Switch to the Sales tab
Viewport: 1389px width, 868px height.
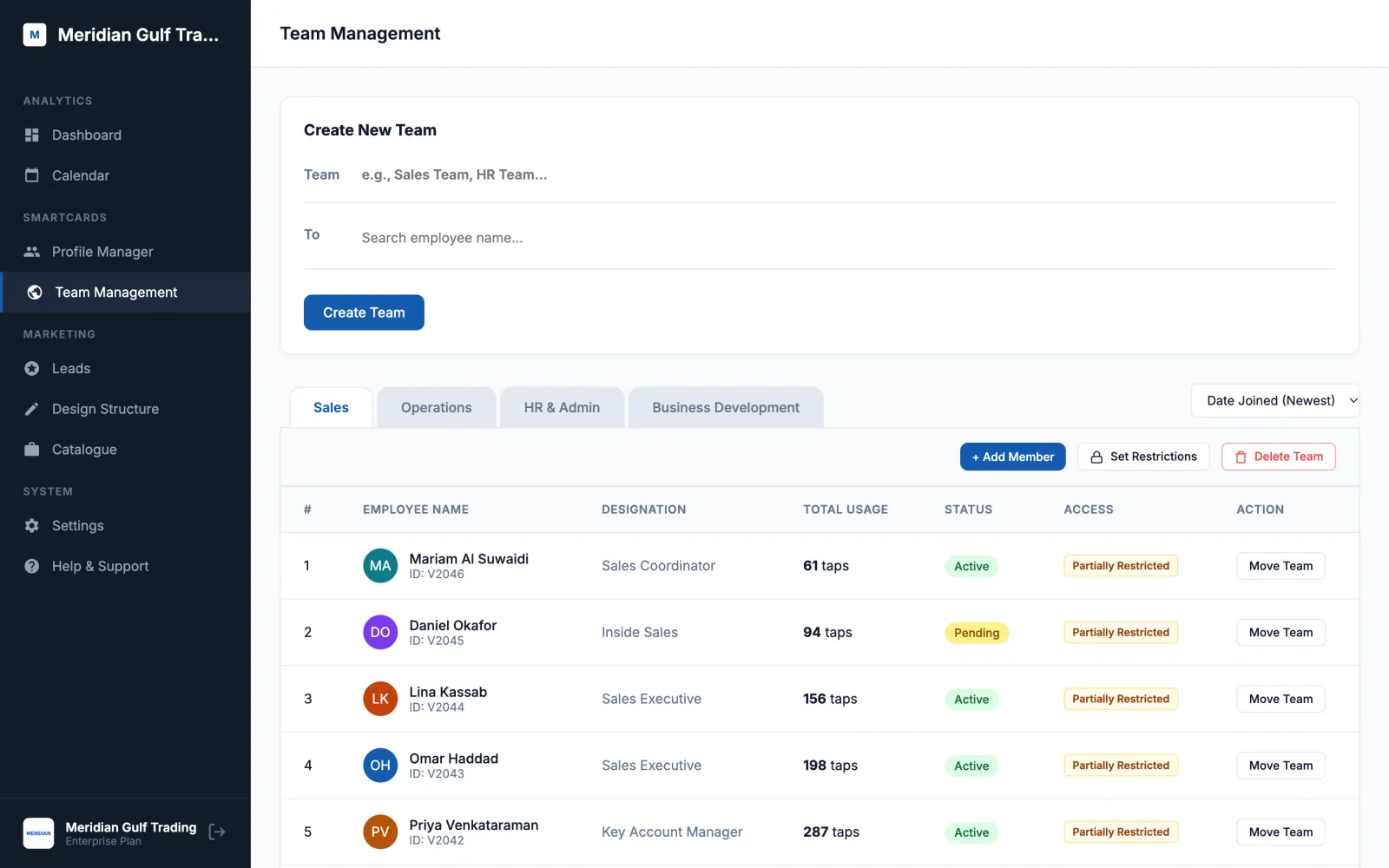click(x=331, y=408)
